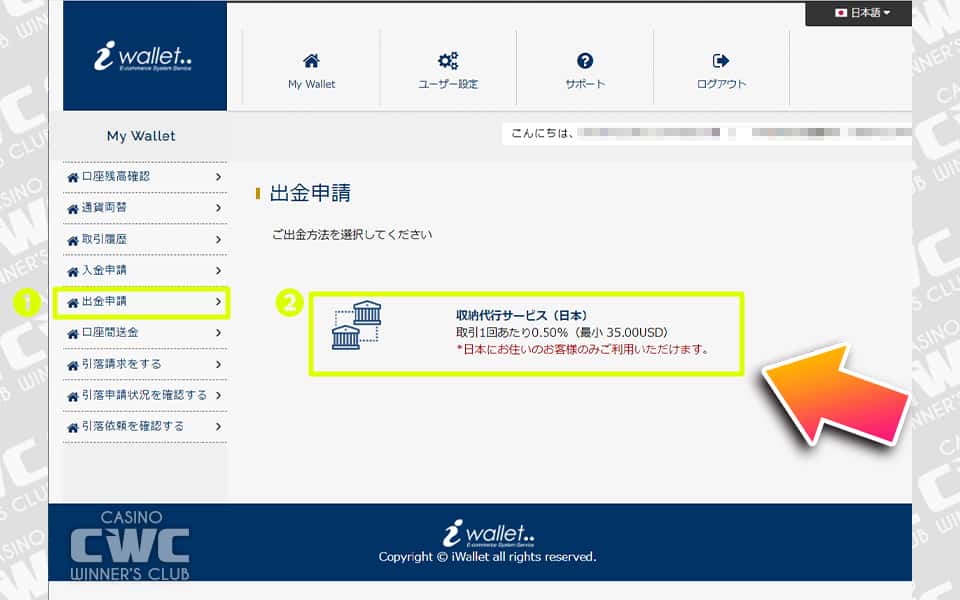Click the red 日本にお住いのお客様のみ notice
The width and height of the screenshot is (960, 600).
coord(583,350)
